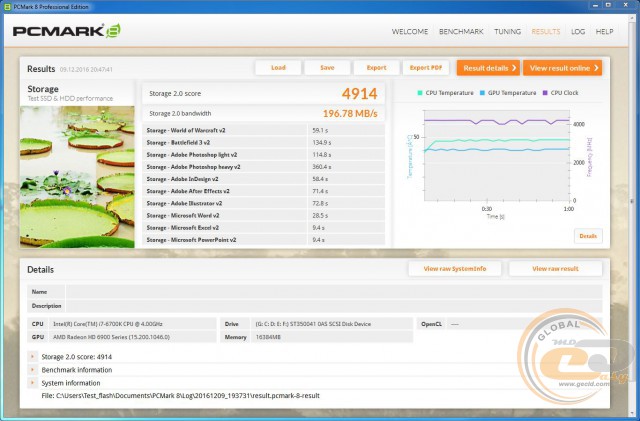Click CPU Clock legend swatch
The image size is (640, 421).
click(x=545, y=93)
